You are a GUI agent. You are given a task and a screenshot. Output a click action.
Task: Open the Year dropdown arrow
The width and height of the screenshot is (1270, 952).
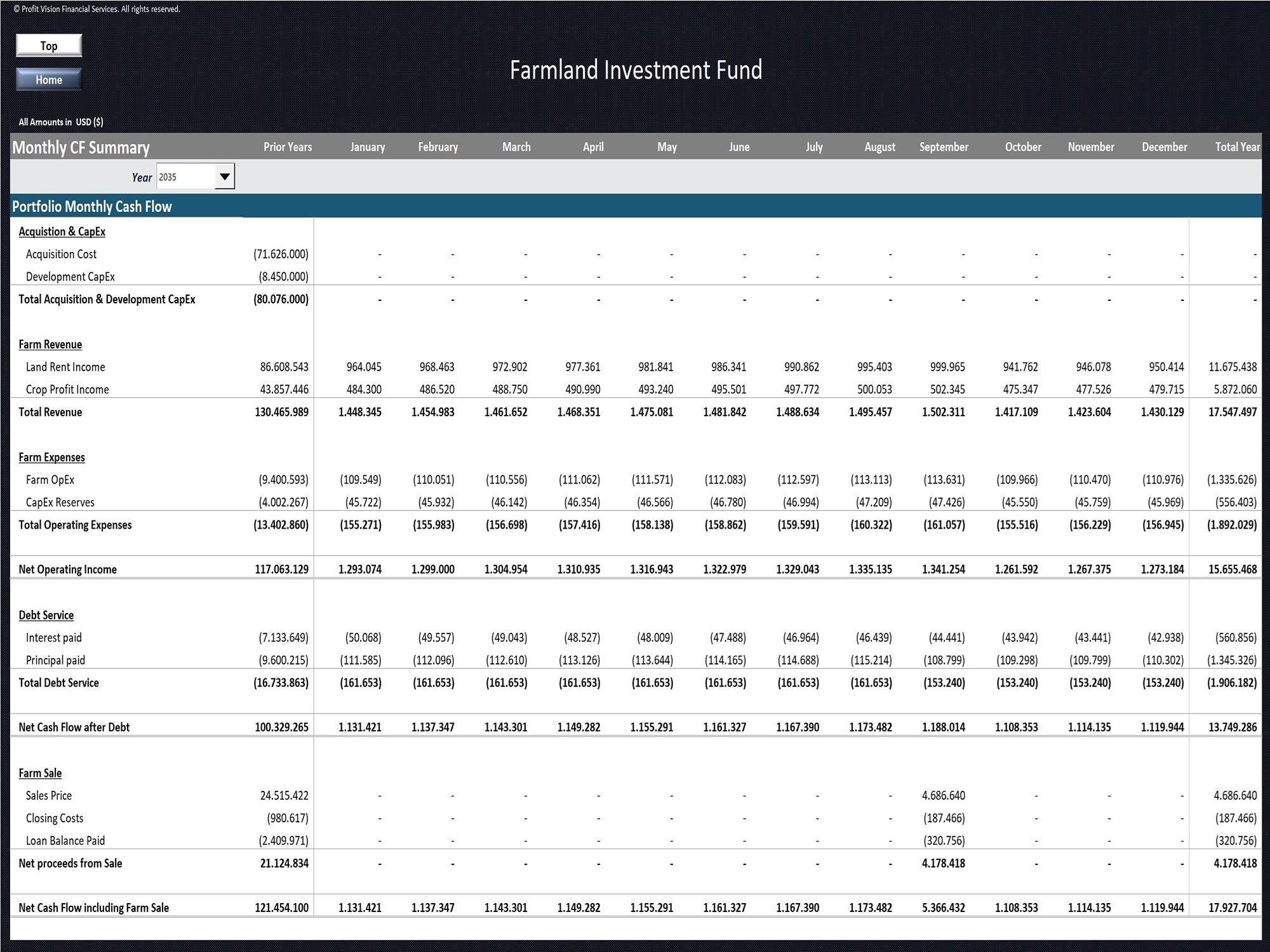(x=224, y=176)
